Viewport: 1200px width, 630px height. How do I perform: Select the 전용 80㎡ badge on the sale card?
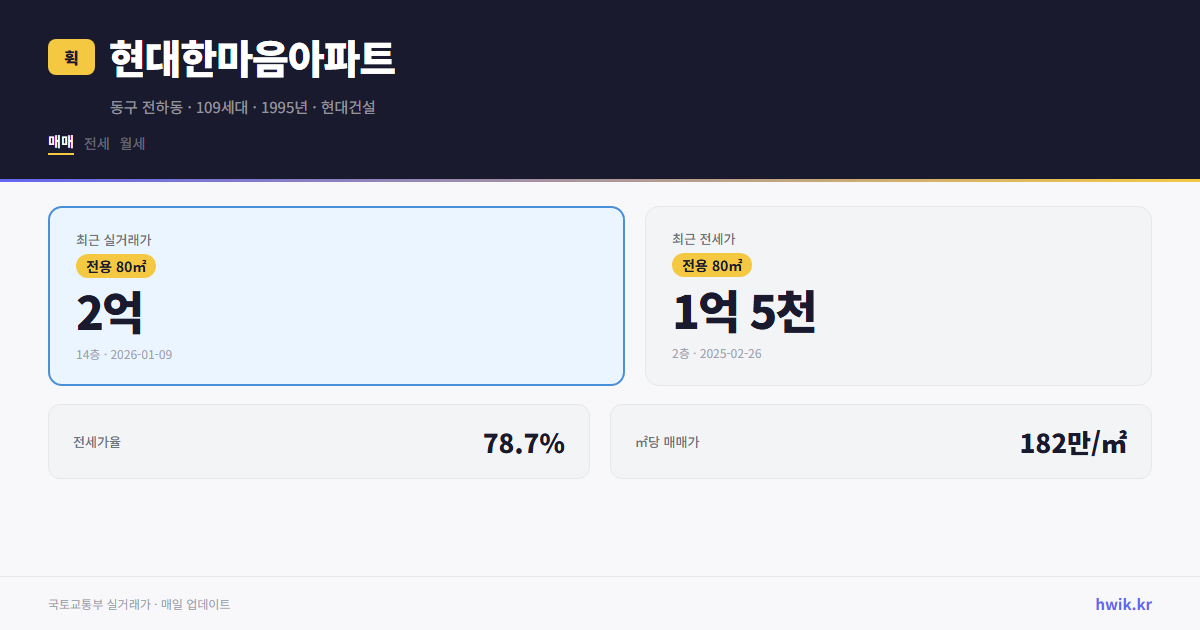coord(113,266)
